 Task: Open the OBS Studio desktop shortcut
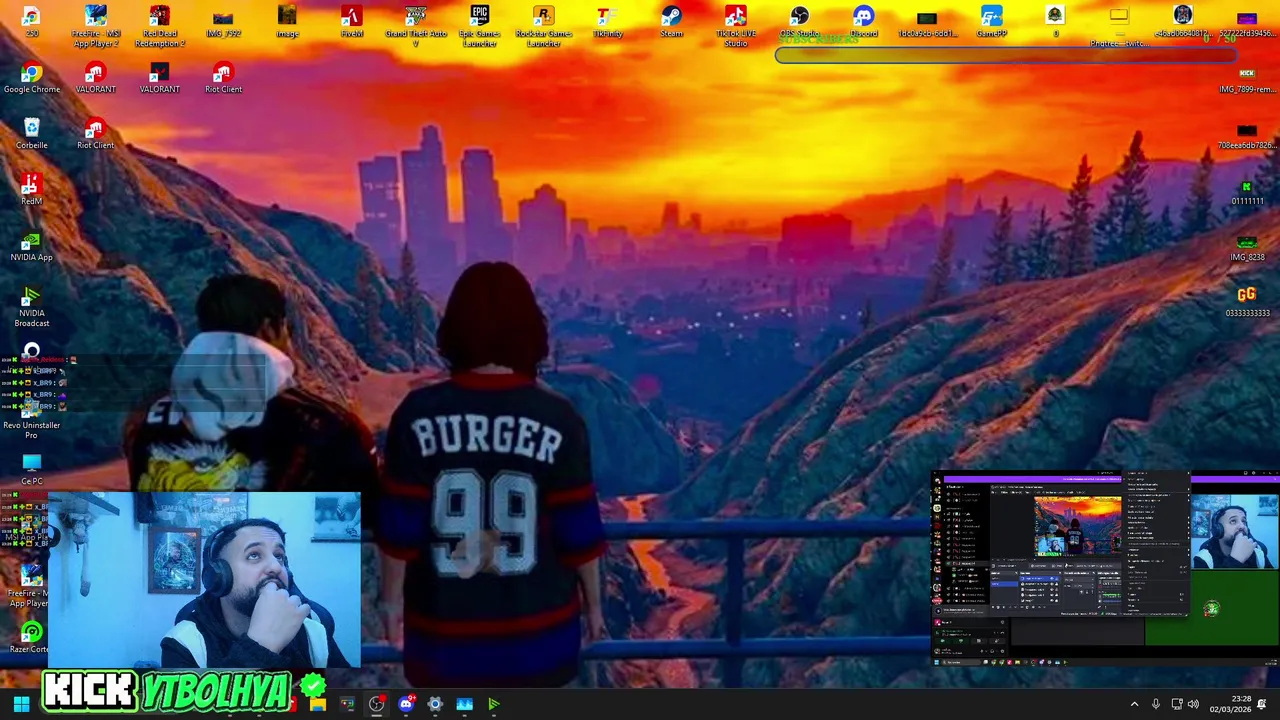coord(799,22)
